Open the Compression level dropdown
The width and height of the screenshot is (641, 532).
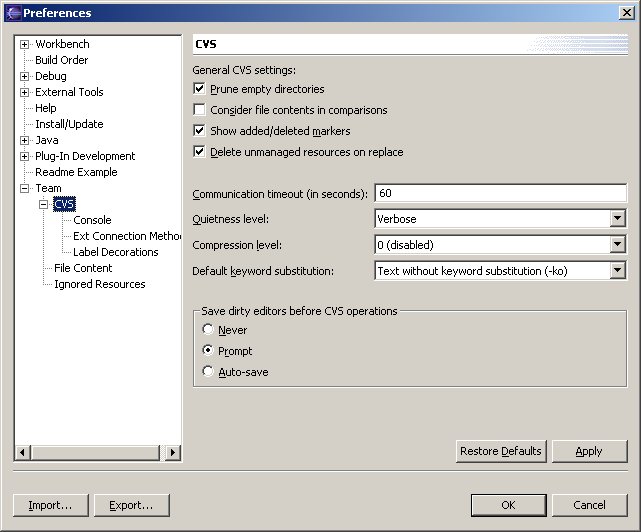[617, 245]
